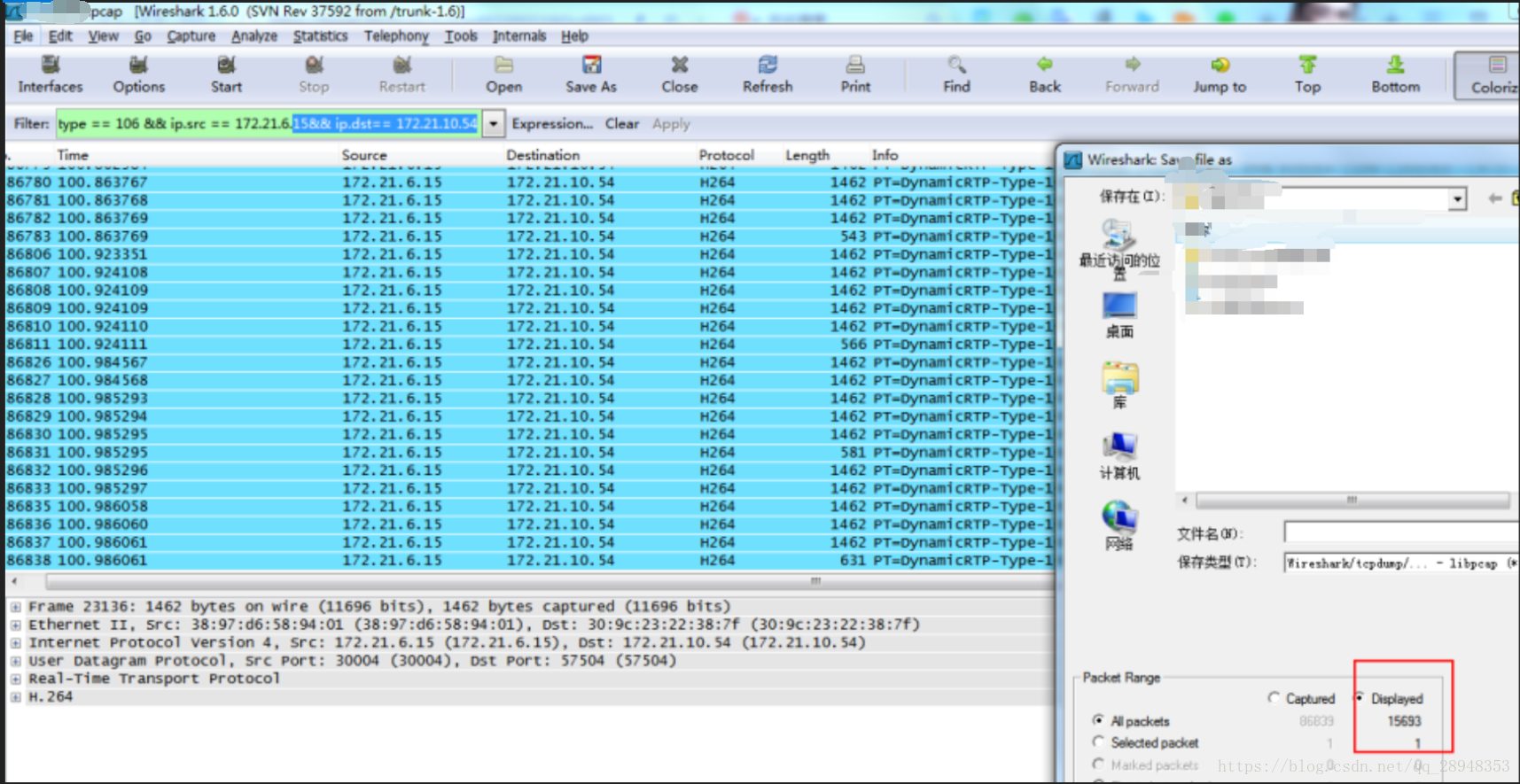
Task: Select packet number 86780 row
Action: [x=530, y=182]
